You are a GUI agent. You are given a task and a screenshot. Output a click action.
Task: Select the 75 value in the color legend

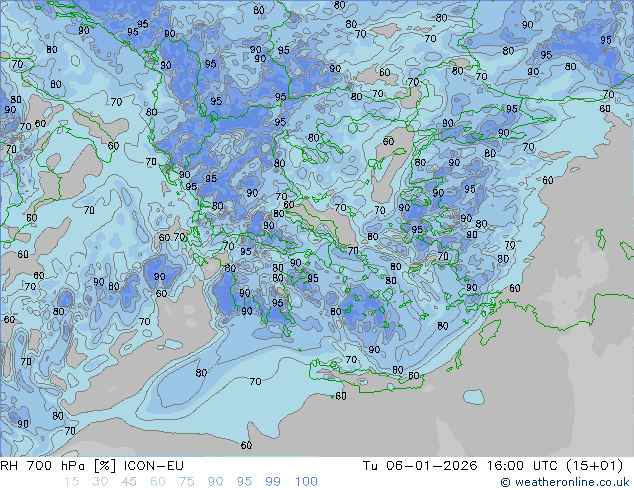[186, 482]
